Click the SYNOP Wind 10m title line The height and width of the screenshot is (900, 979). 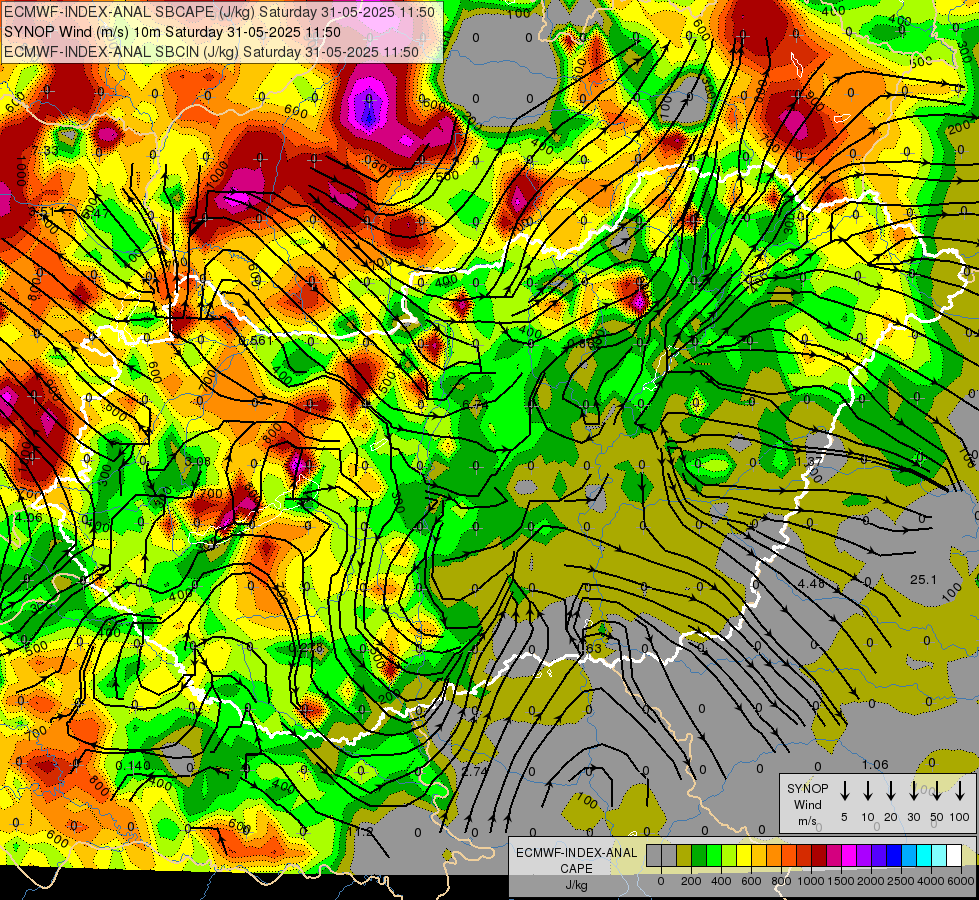click(x=172, y=32)
